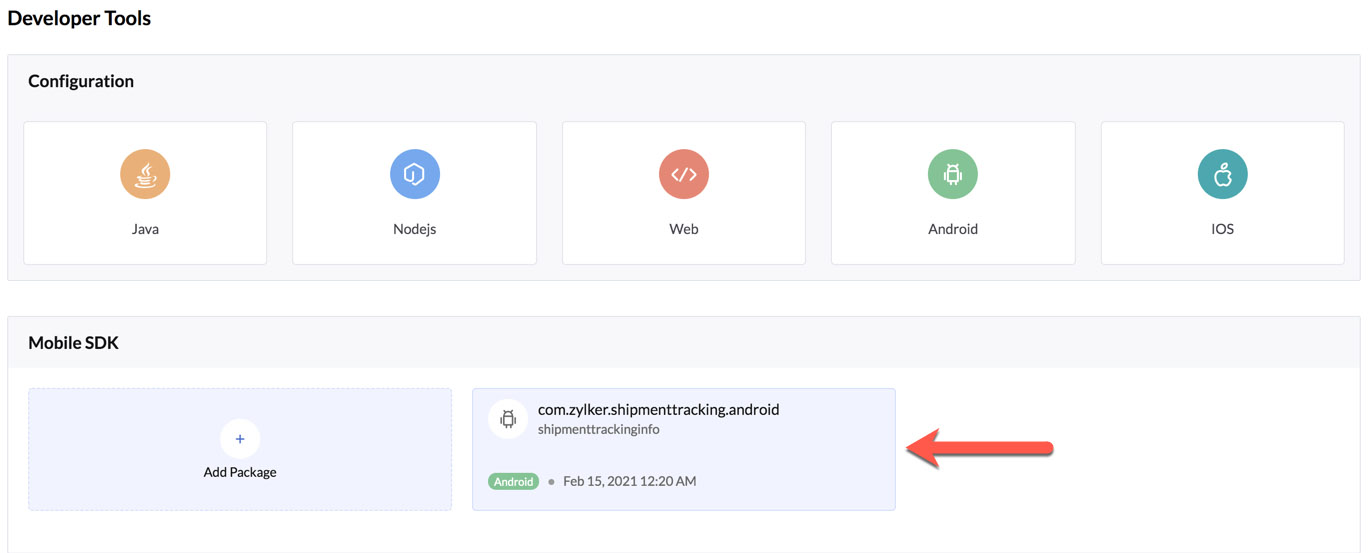Click the Developer Tools page title
1372x553 pixels.
point(80,18)
